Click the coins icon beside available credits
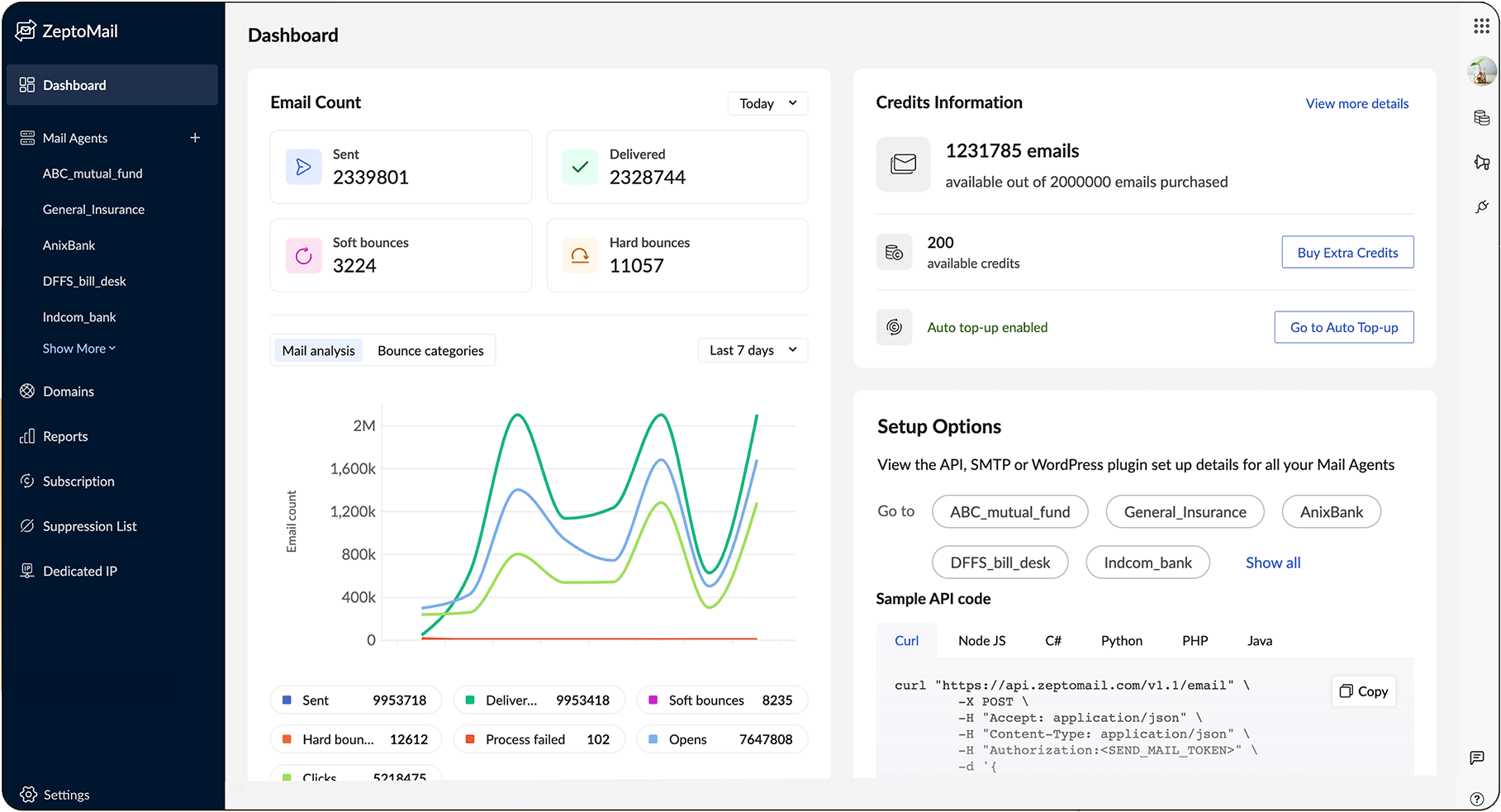This screenshot has height=812, width=1501. coord(894,252)
